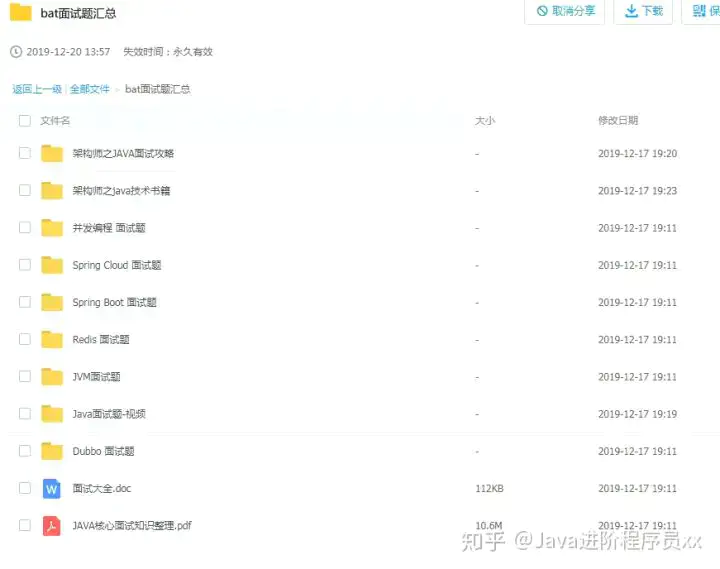
Task: Click the share time 2019-12-20 13:57
Action: pos(68,51)
